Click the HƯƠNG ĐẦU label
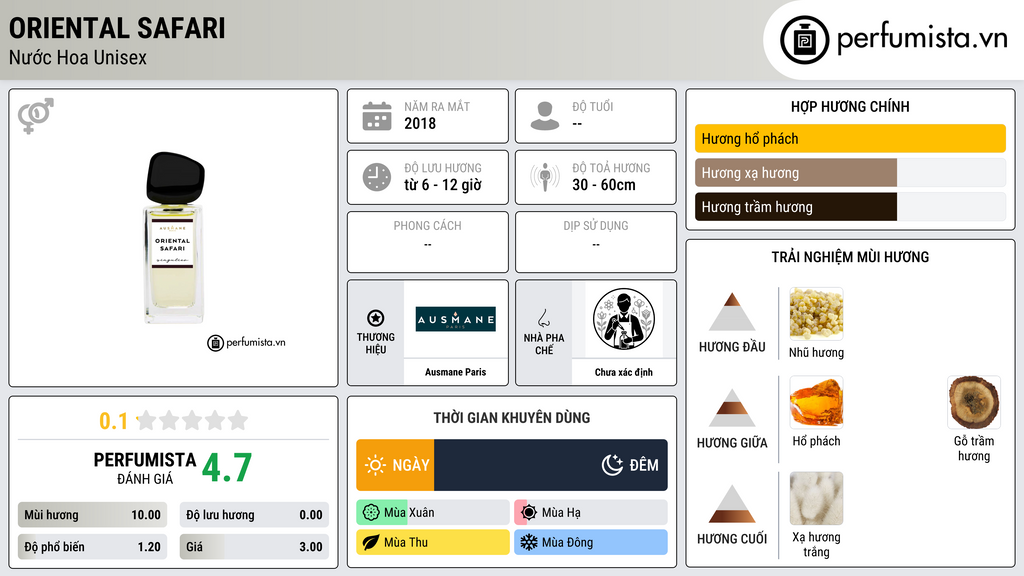The image size is (1024, 576). pos(732,347)
